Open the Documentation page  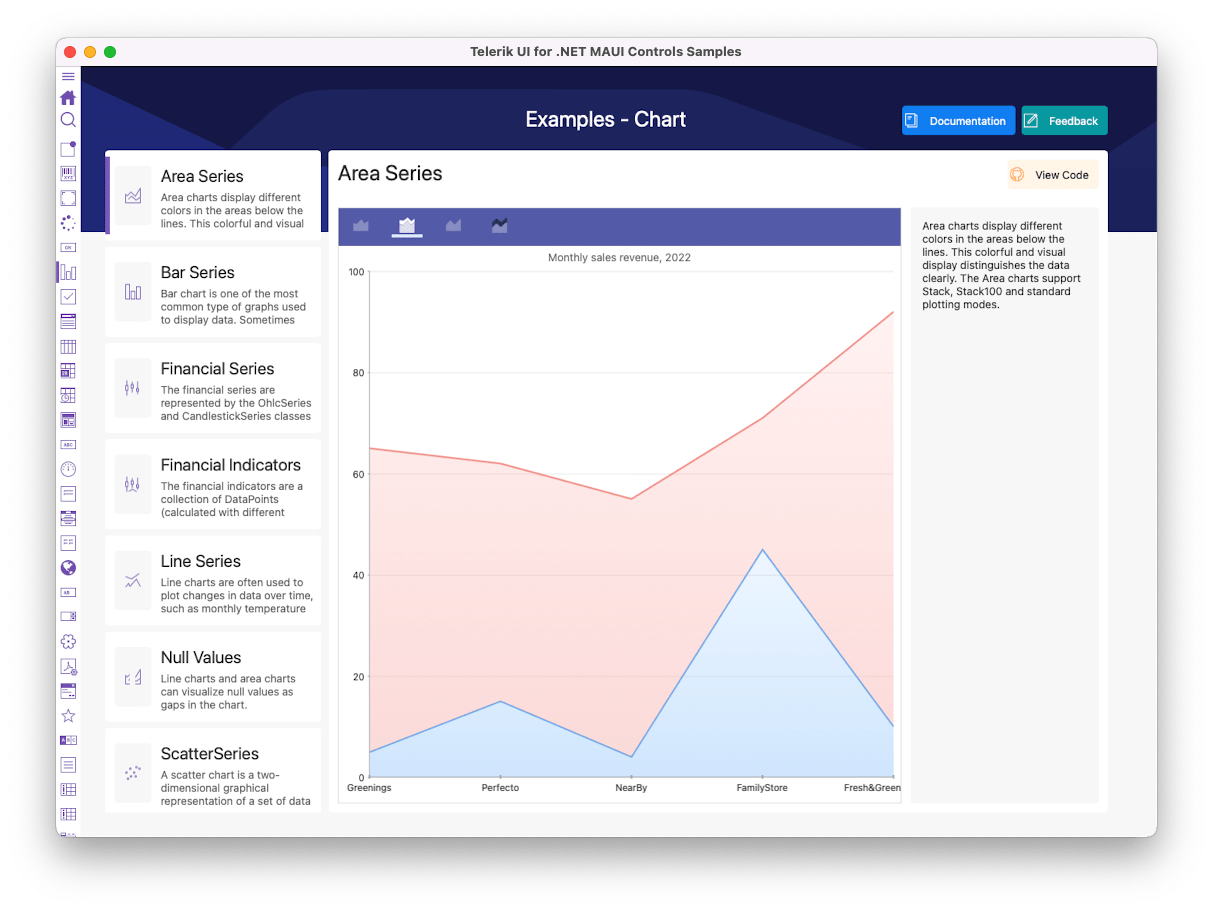(958, 120)
